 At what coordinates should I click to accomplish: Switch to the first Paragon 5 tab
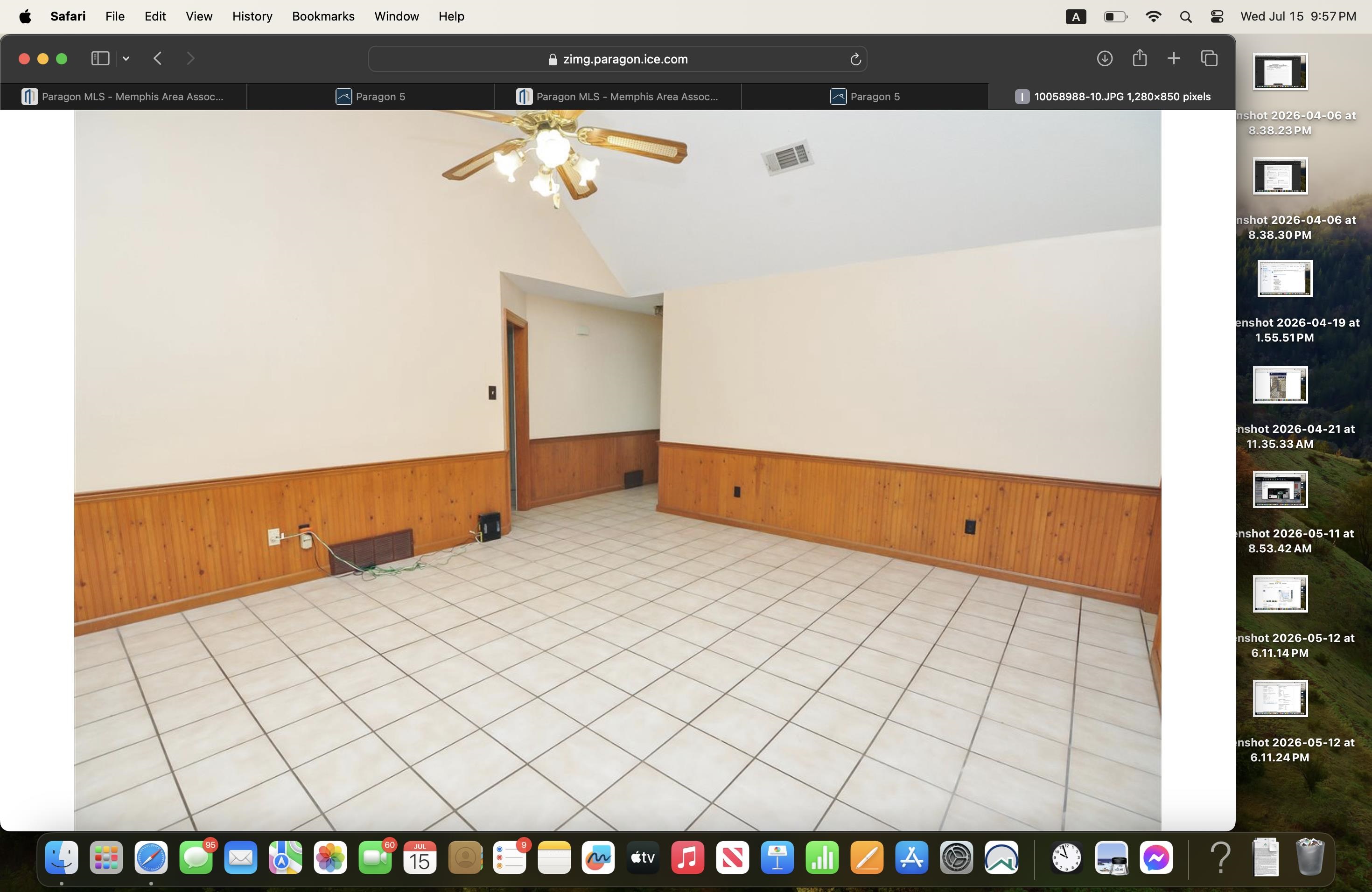pyautogui.click(x=371, y=96)
